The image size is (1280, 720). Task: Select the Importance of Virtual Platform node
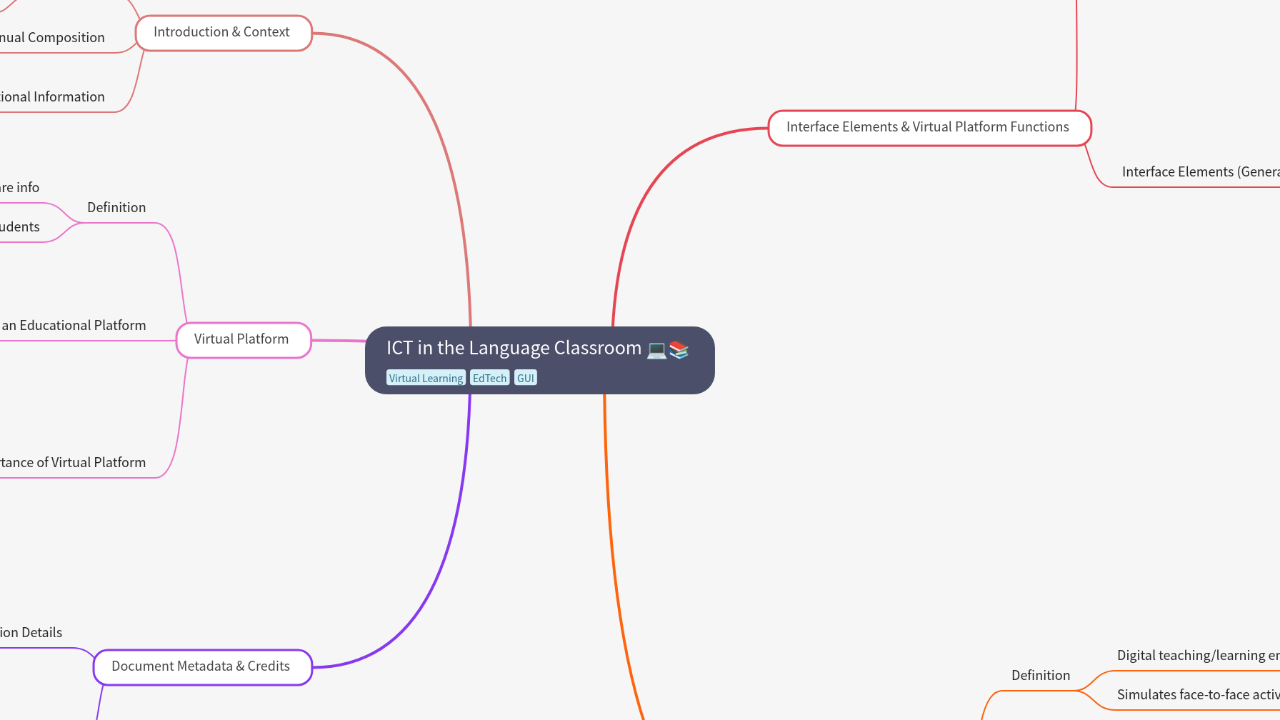[72, 462]
